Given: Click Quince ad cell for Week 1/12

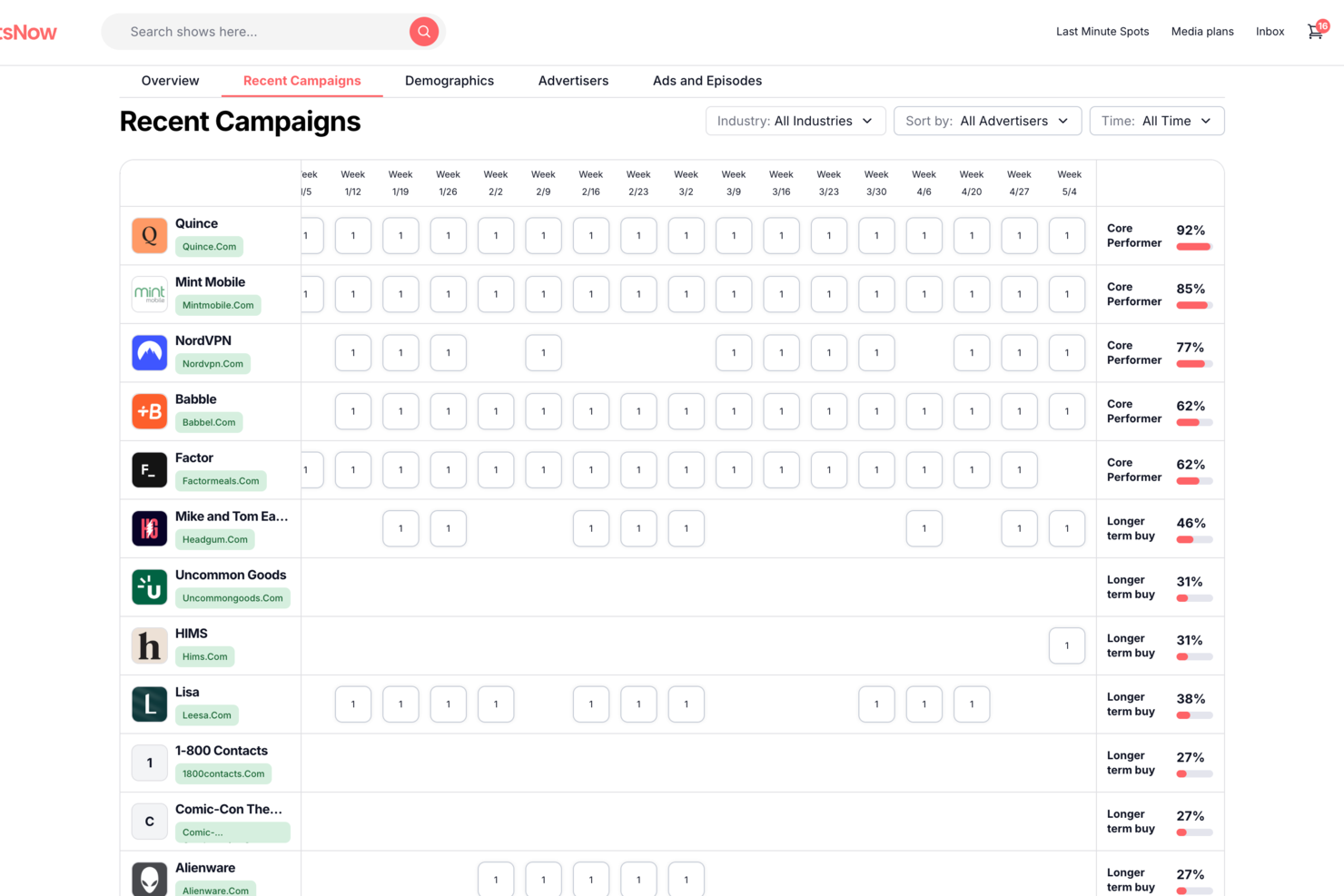Looking at the screenshot, I should coord(353,236).
